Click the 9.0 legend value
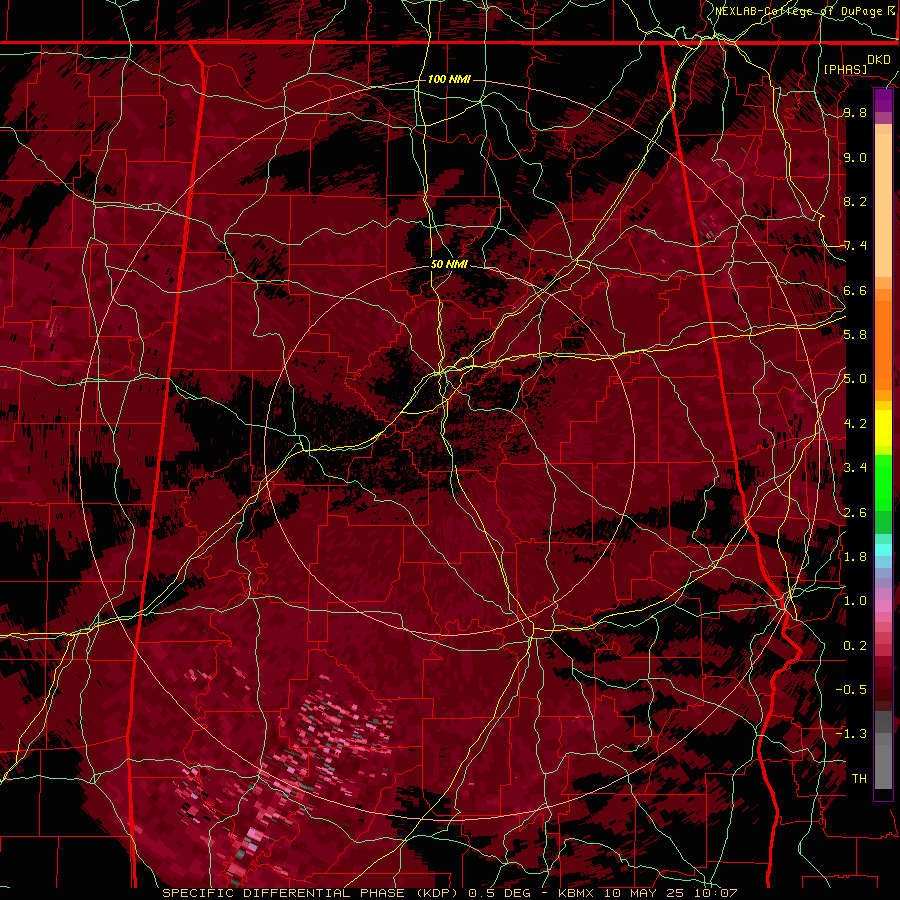Image resolution: width=900 pixels, height=900 pixels. [x=855, y=157]
